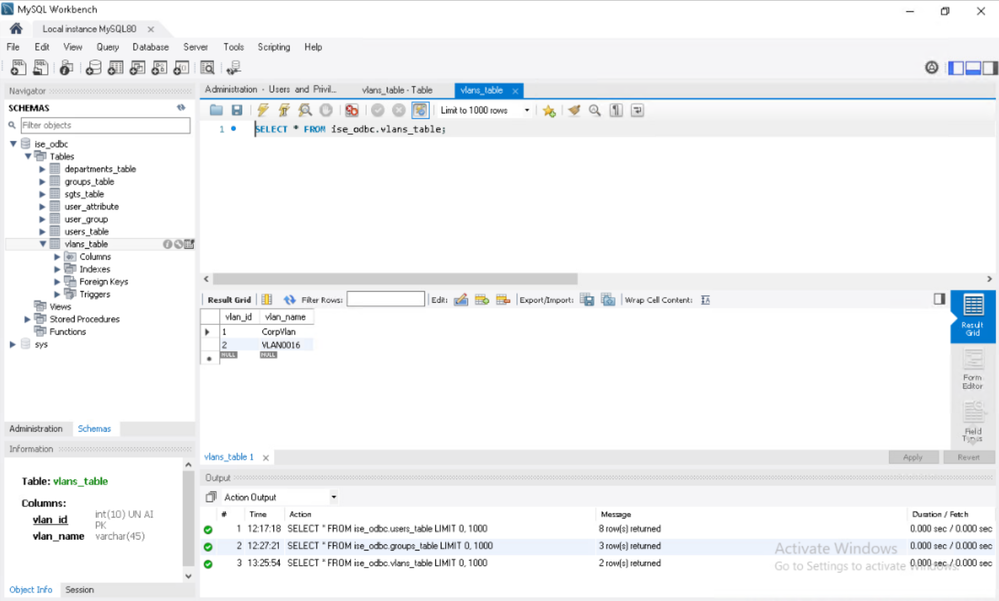The height and width of the screenshot is (601, 999).
Task: Collapse the Tables node
Action: pos(28,156)
